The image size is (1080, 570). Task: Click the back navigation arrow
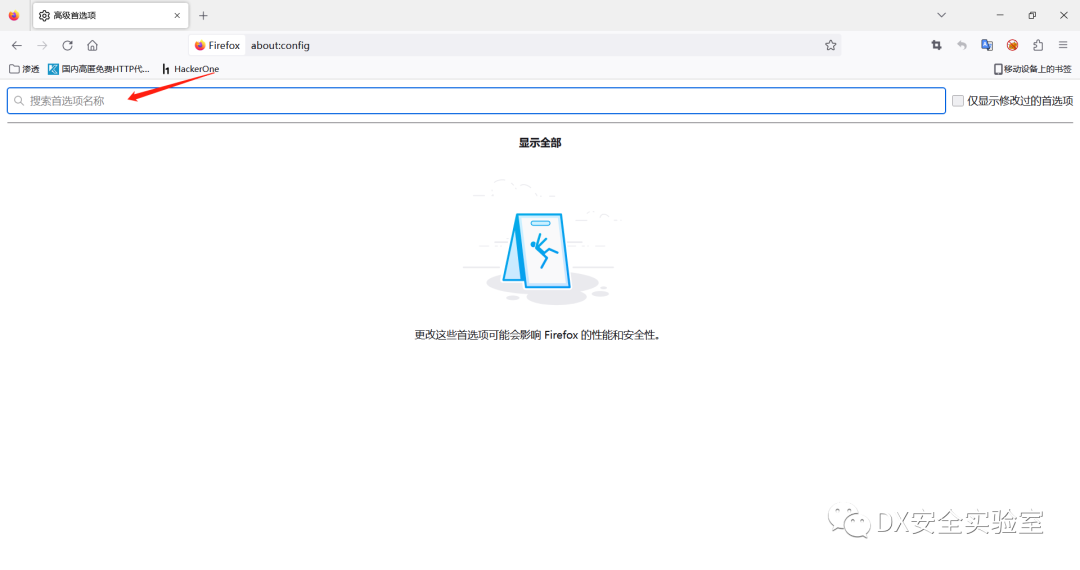coord(17,45)
